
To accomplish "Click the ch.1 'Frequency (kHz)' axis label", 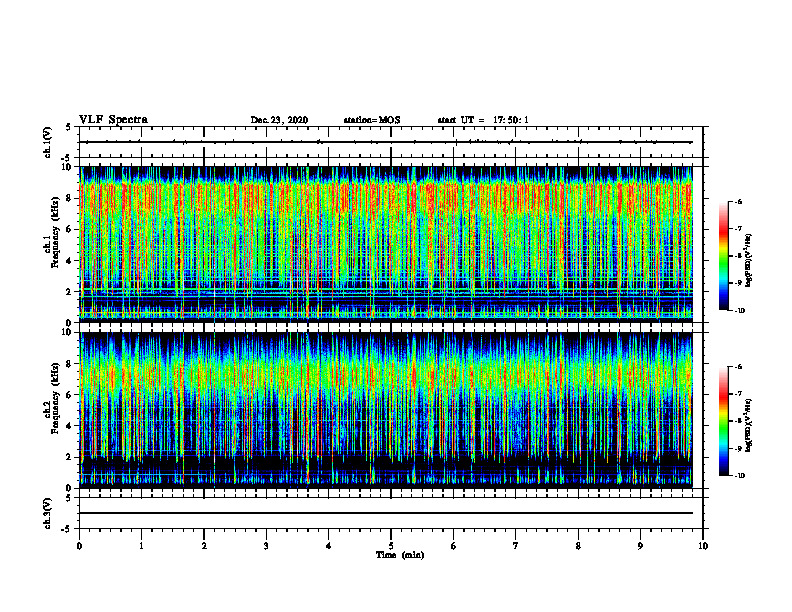I will coord(55,234).
